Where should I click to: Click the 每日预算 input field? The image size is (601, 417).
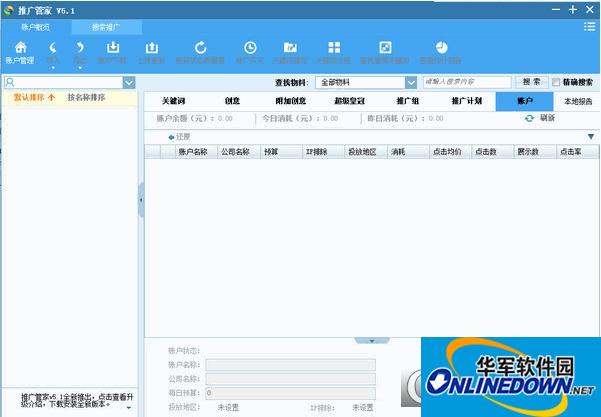pos(290,393)
